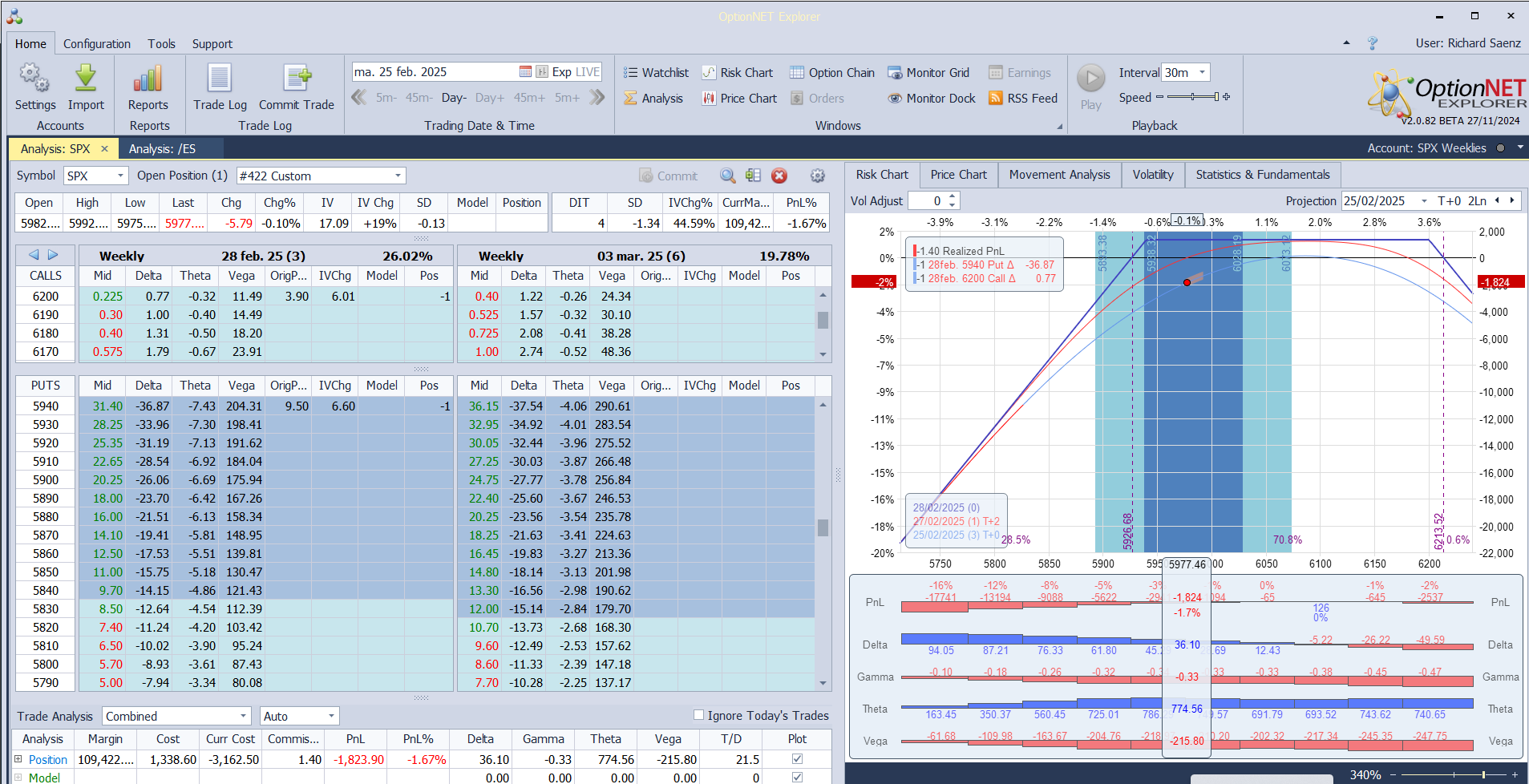Step forward one day with Day+
The height and width of the screenshot is (784, 1529).
coord(489,98)
